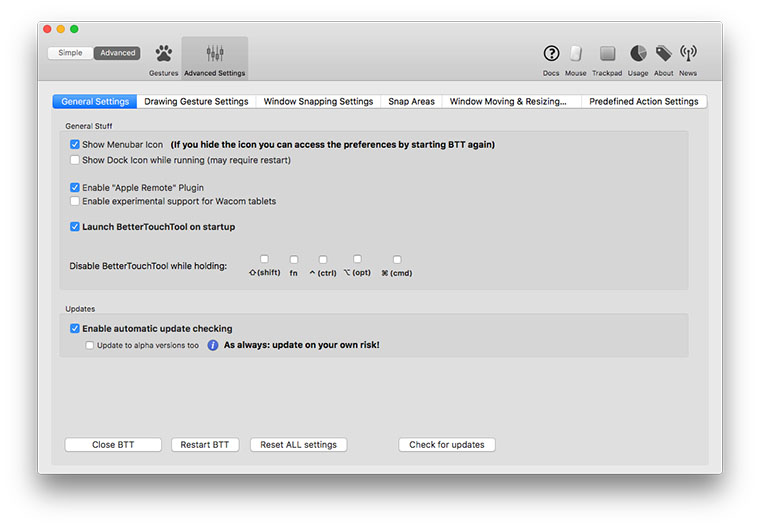Check the opt modifier checkbox
Screen dimensions: 760x528
point(357,259)
